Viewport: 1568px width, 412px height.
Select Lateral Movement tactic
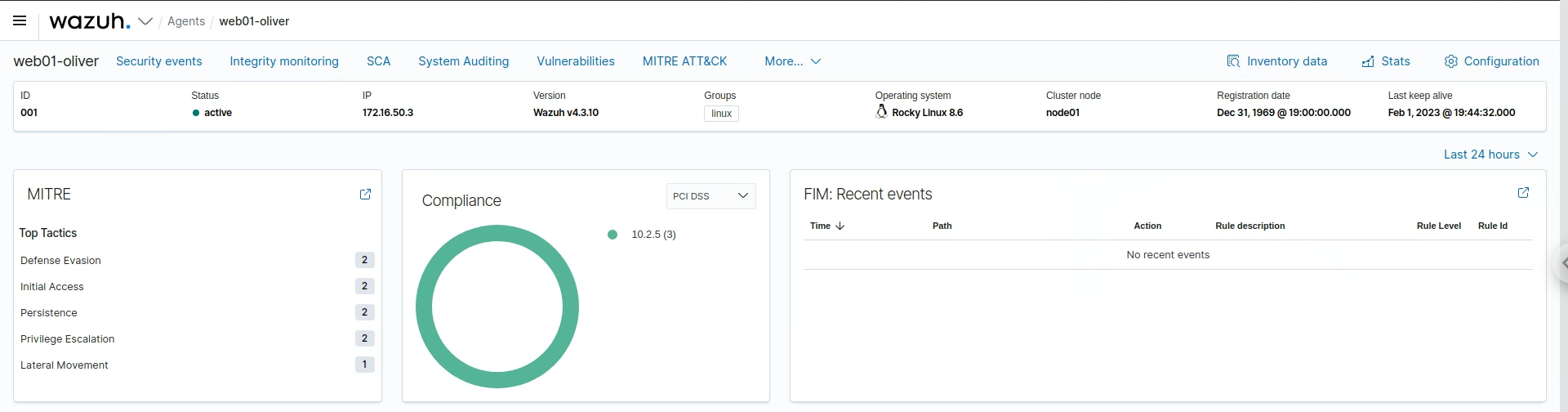[65, 365]
